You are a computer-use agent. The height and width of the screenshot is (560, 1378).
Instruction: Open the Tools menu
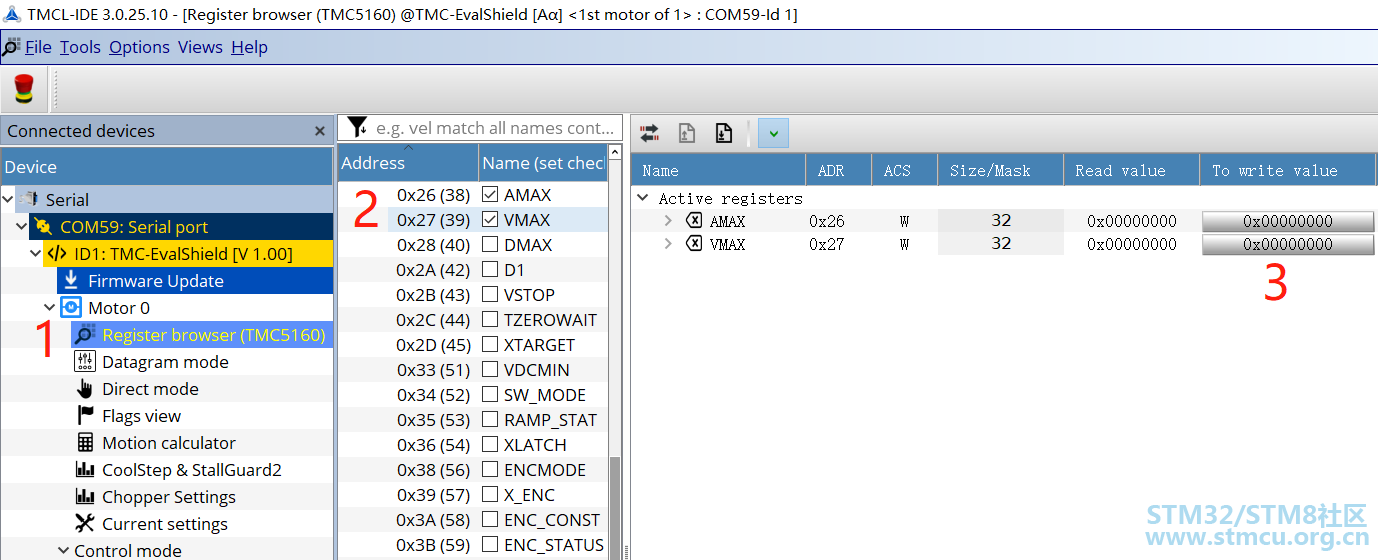coord(80,47)
